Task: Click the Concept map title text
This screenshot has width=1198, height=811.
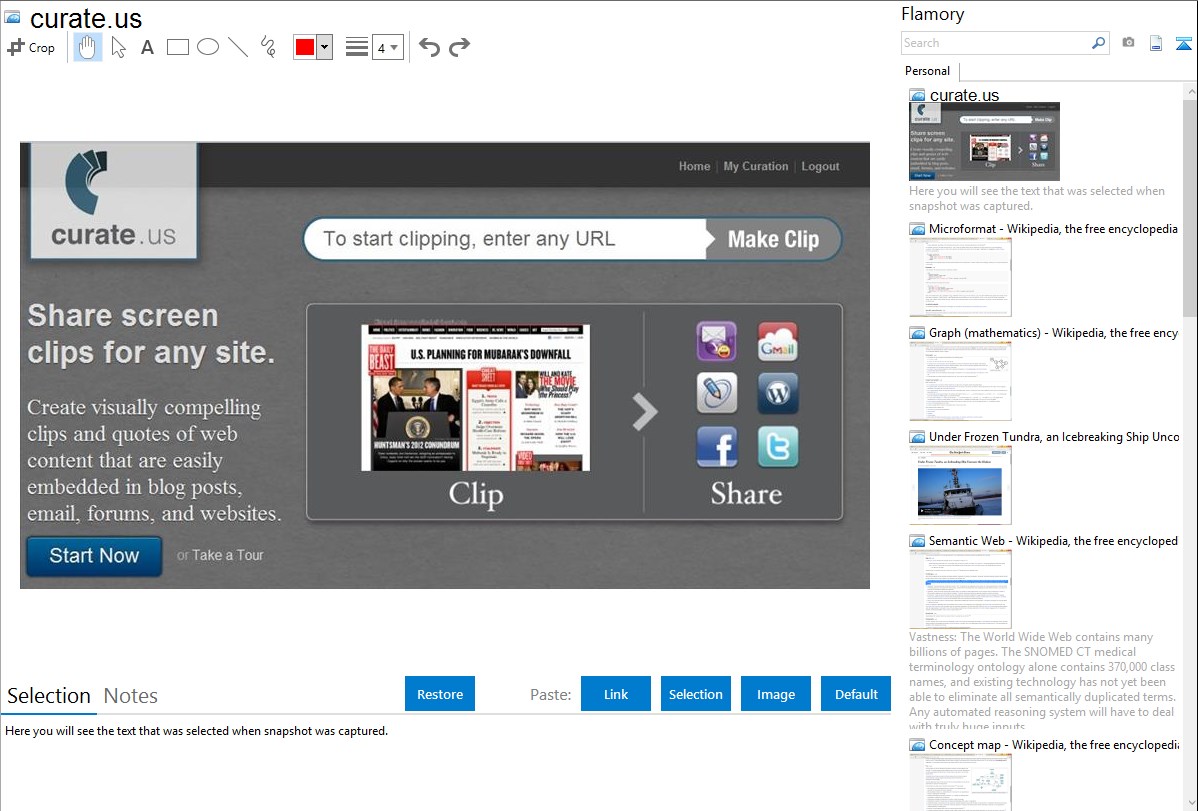Action: click(1053, 744)
